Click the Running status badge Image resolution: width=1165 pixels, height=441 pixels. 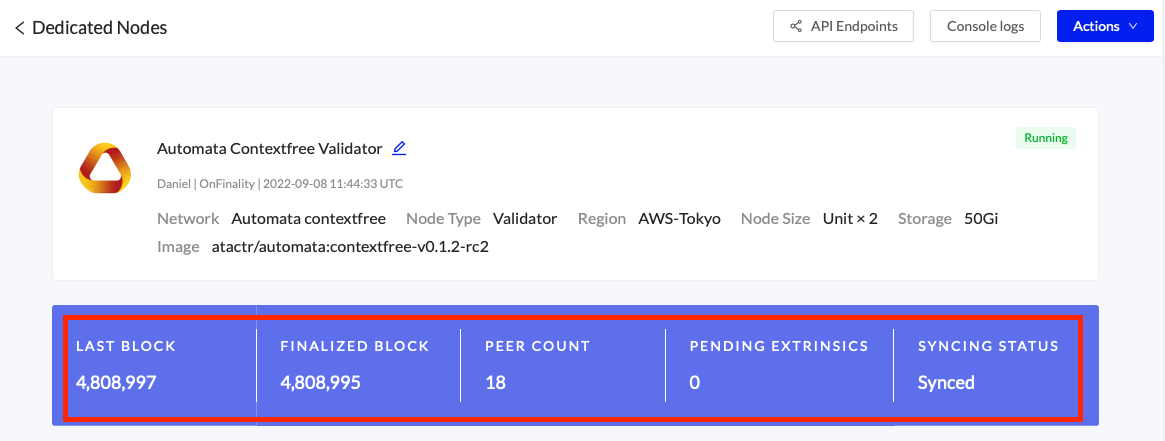click(x=1045, y=138)
